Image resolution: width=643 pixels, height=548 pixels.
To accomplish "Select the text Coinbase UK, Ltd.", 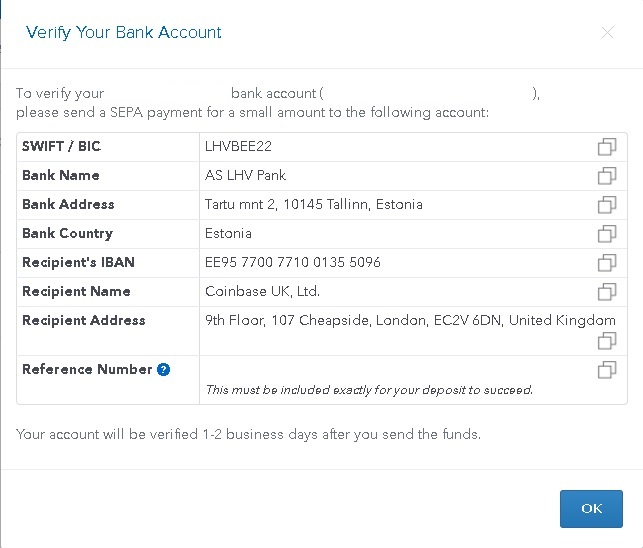I will click(262, 291).
